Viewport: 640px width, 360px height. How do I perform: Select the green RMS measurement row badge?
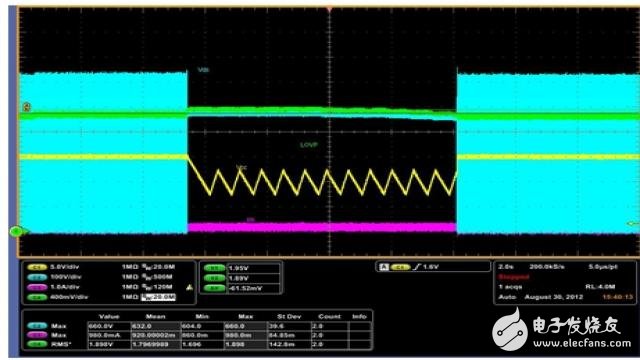point(37,344)
